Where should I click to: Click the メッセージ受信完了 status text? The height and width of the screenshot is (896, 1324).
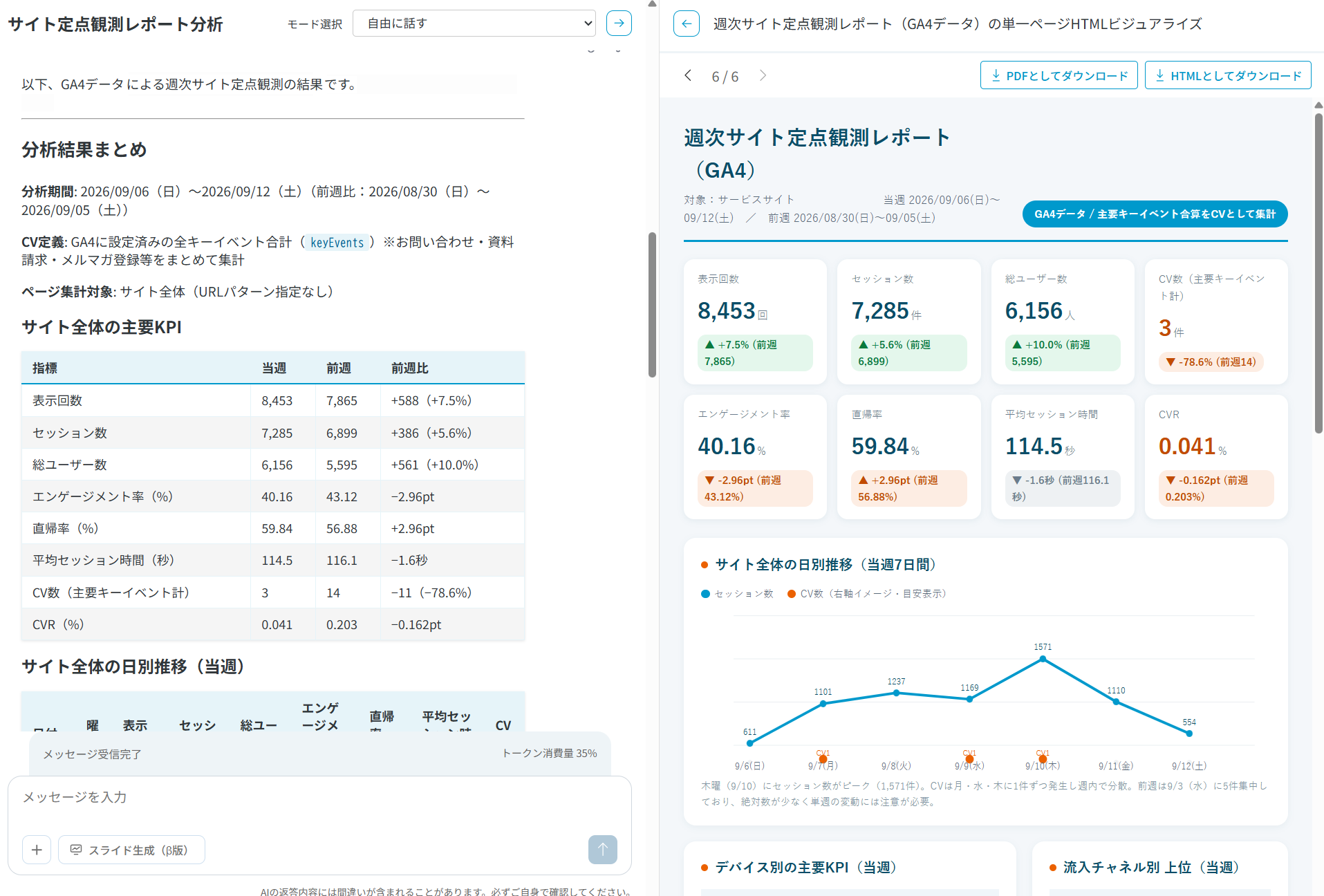coord(92,754)
